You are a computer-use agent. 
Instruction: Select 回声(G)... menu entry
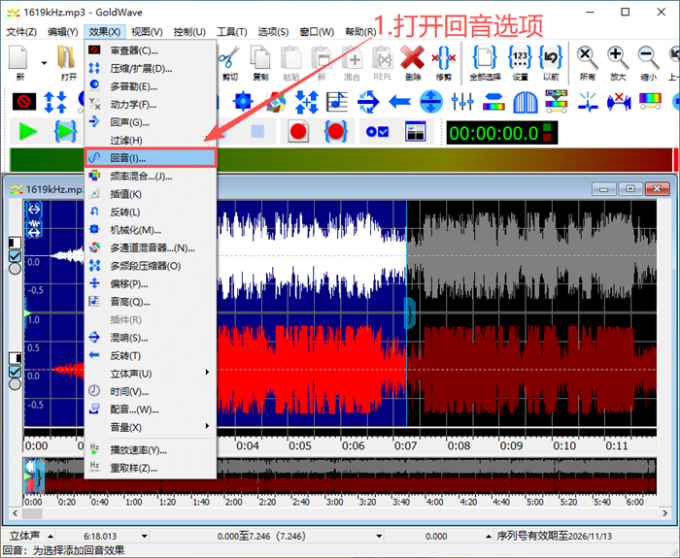coord(150,122)
